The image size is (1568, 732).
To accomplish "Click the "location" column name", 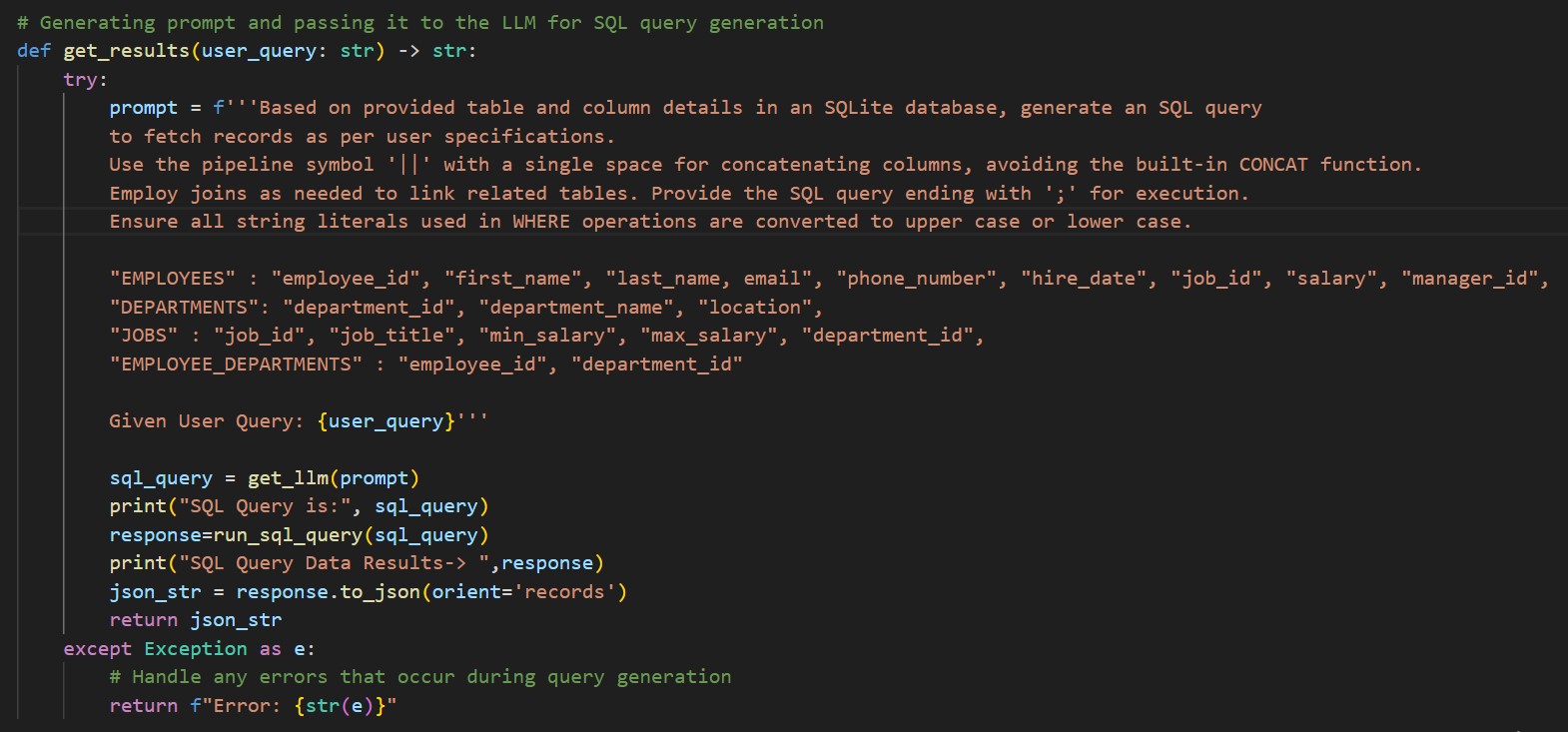I will coord(755,308).
